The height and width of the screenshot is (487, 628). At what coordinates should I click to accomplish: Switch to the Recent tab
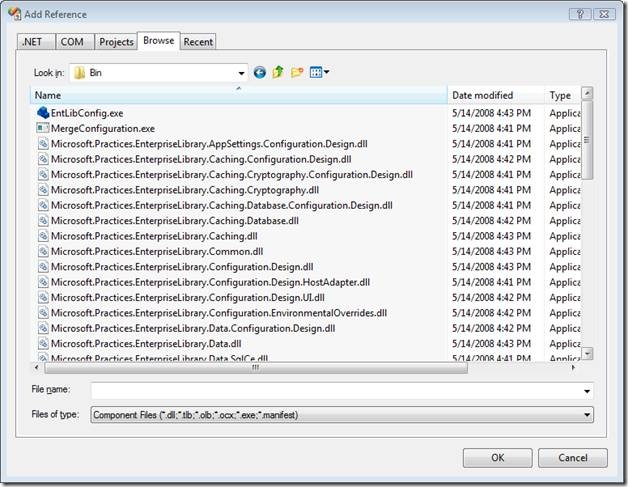click(x=198, y=42)
